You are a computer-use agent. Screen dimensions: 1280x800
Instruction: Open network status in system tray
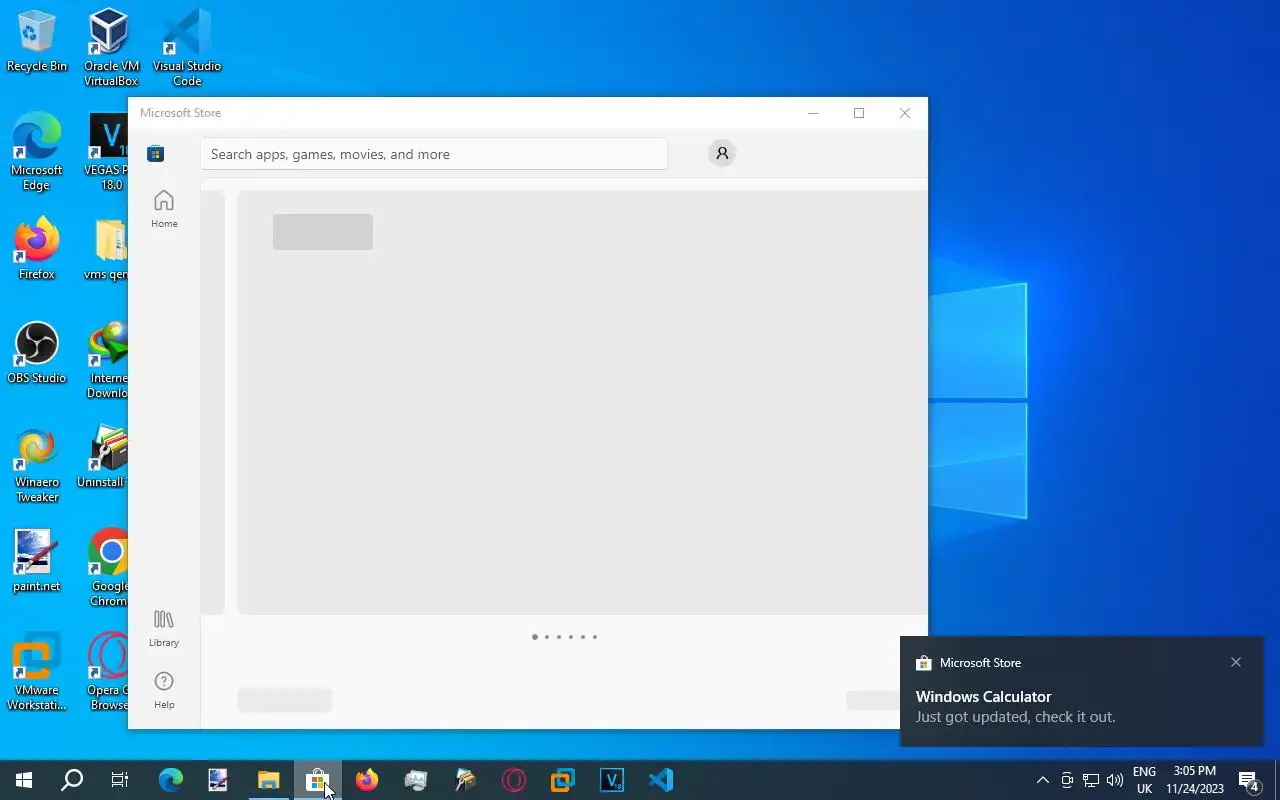click(1091, 780)
